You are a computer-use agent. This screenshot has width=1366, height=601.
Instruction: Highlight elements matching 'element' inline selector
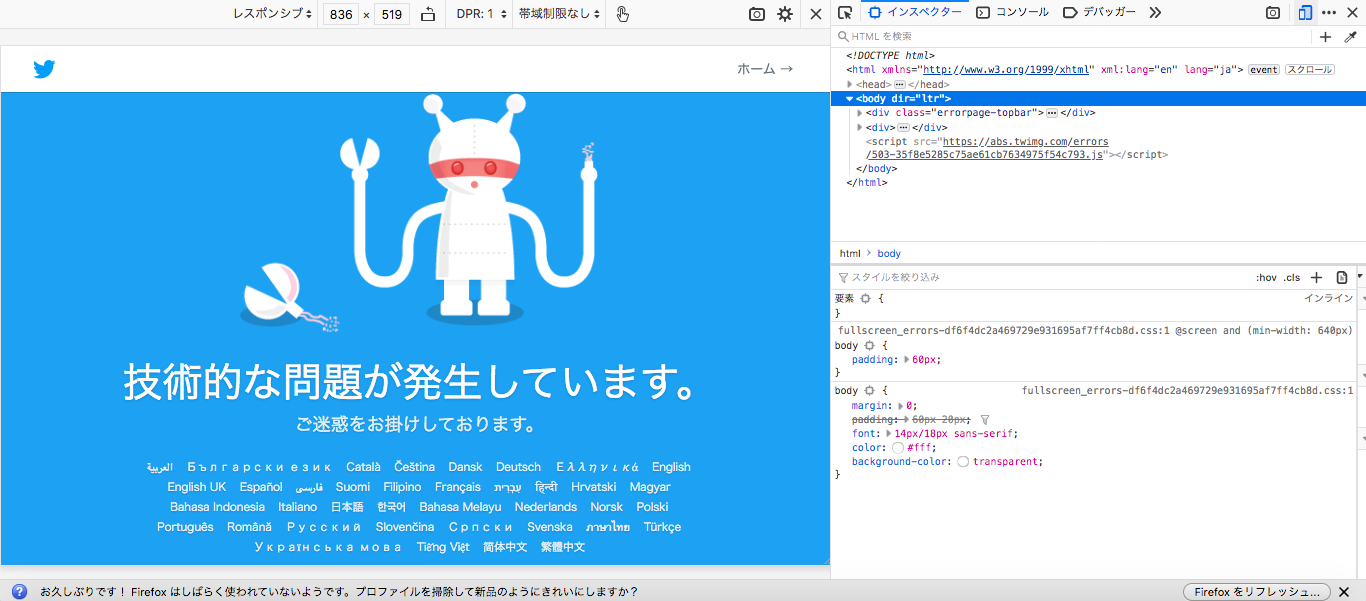[866, 299]
